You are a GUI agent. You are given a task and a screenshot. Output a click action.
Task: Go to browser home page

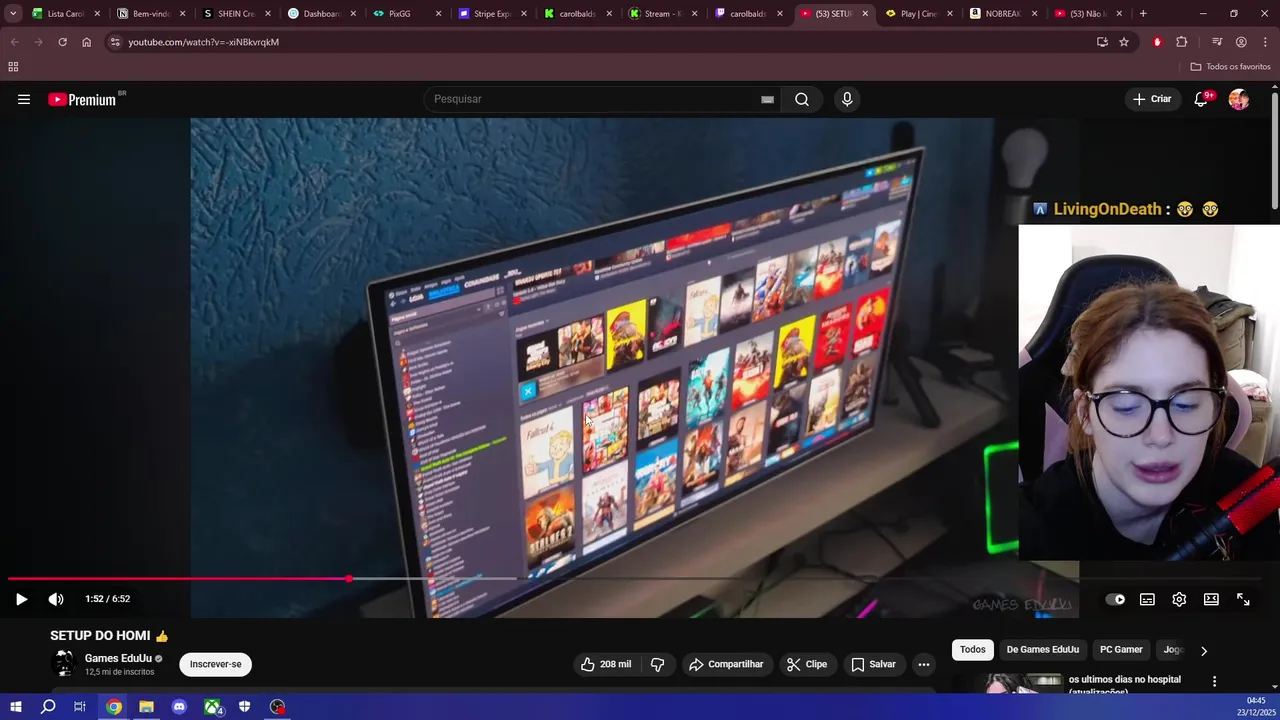point(86,42)
